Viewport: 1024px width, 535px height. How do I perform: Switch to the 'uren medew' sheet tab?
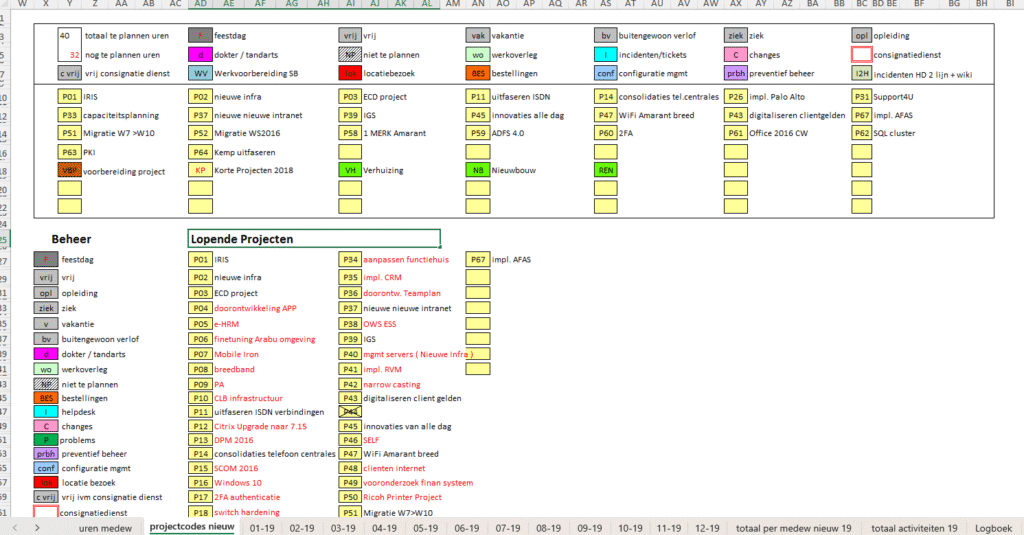tap(104, 527)
